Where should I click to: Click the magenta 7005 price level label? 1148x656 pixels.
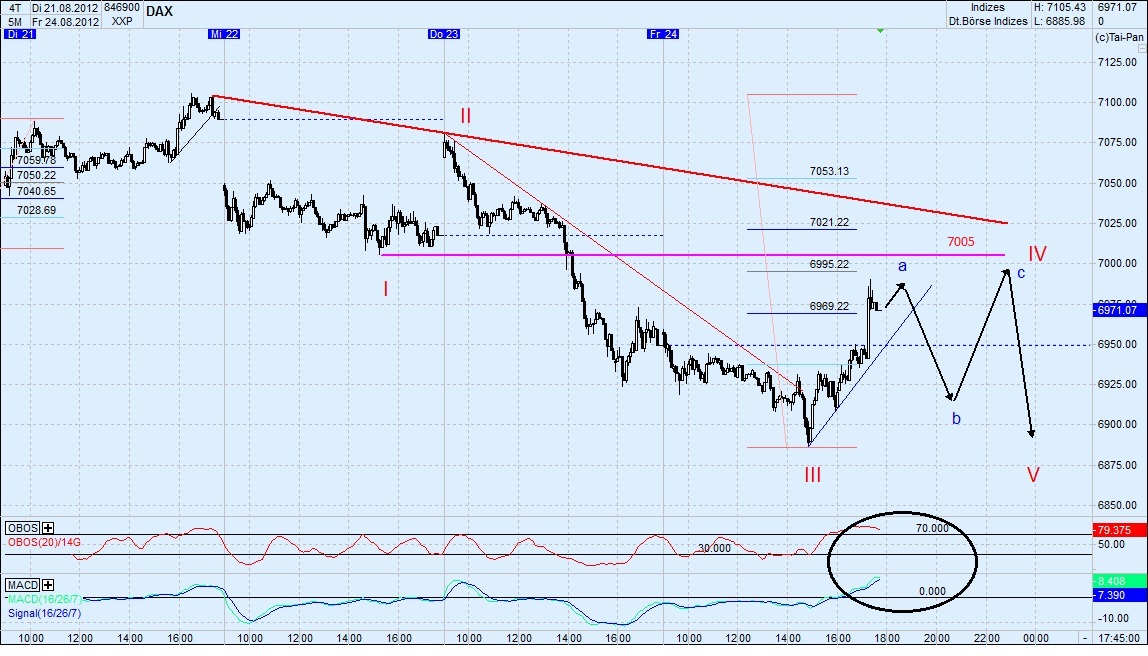tap(960, 242)
